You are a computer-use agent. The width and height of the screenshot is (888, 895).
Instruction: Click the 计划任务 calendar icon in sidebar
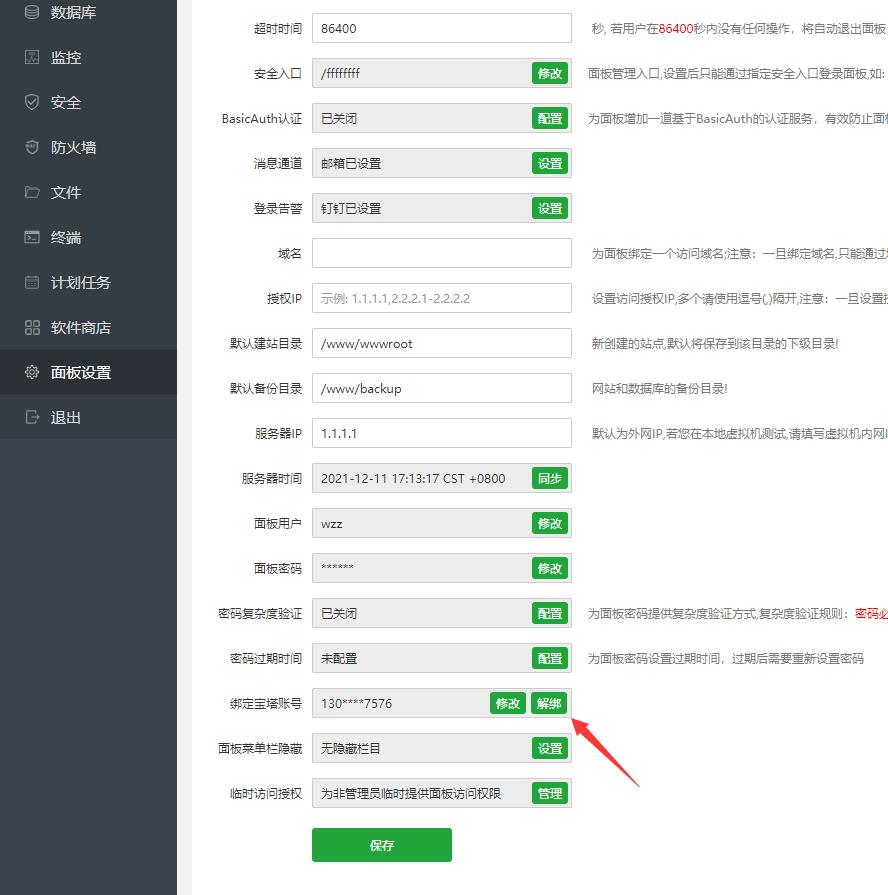(x=32, y=282)
